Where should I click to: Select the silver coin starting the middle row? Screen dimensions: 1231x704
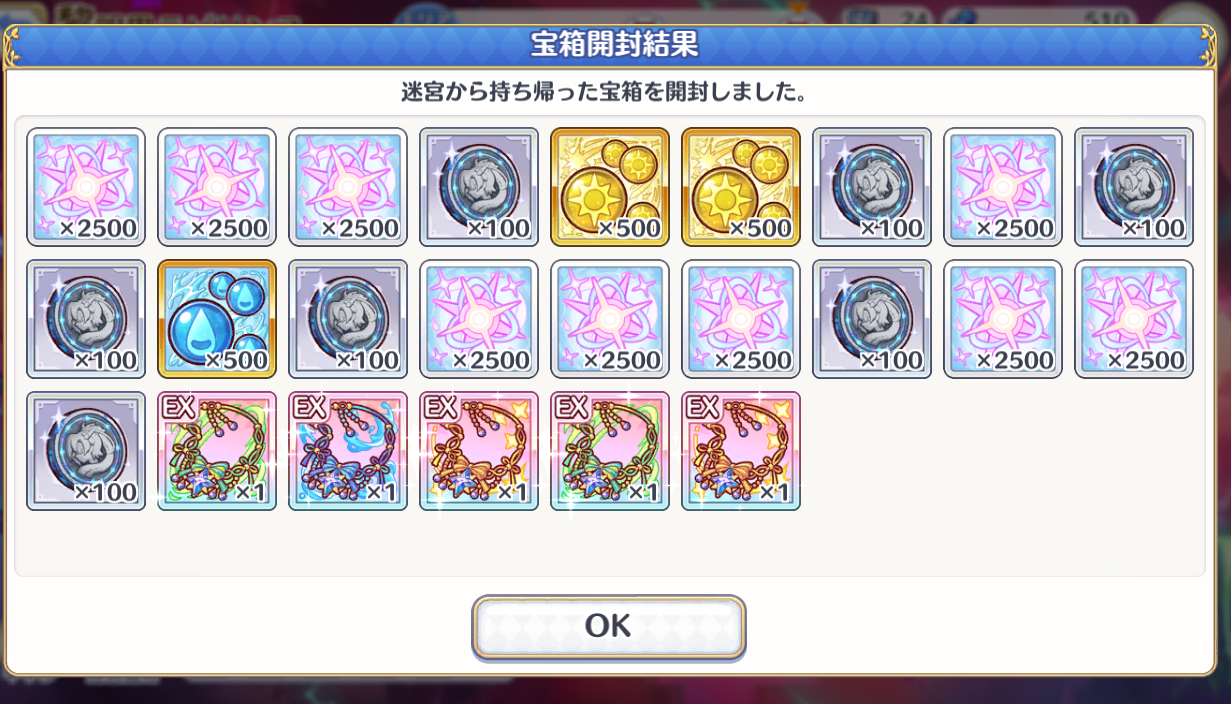pos(86,319)
